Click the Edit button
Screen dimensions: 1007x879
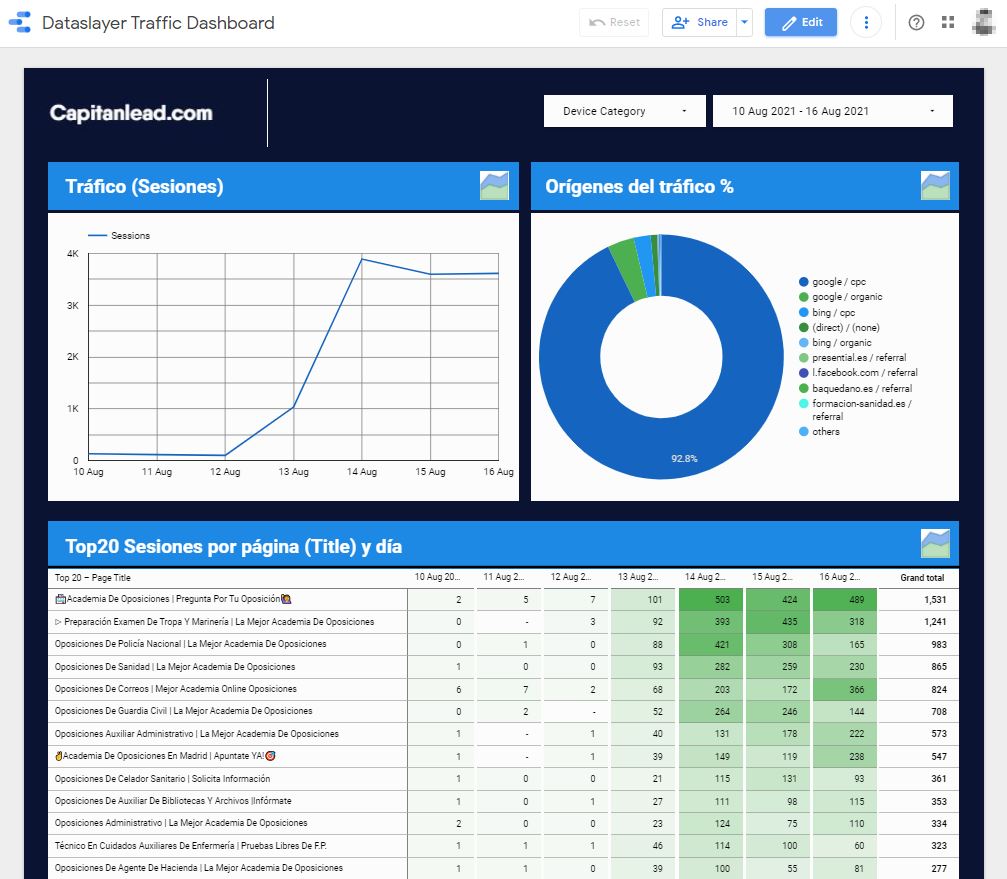click(x=801, y=22)
